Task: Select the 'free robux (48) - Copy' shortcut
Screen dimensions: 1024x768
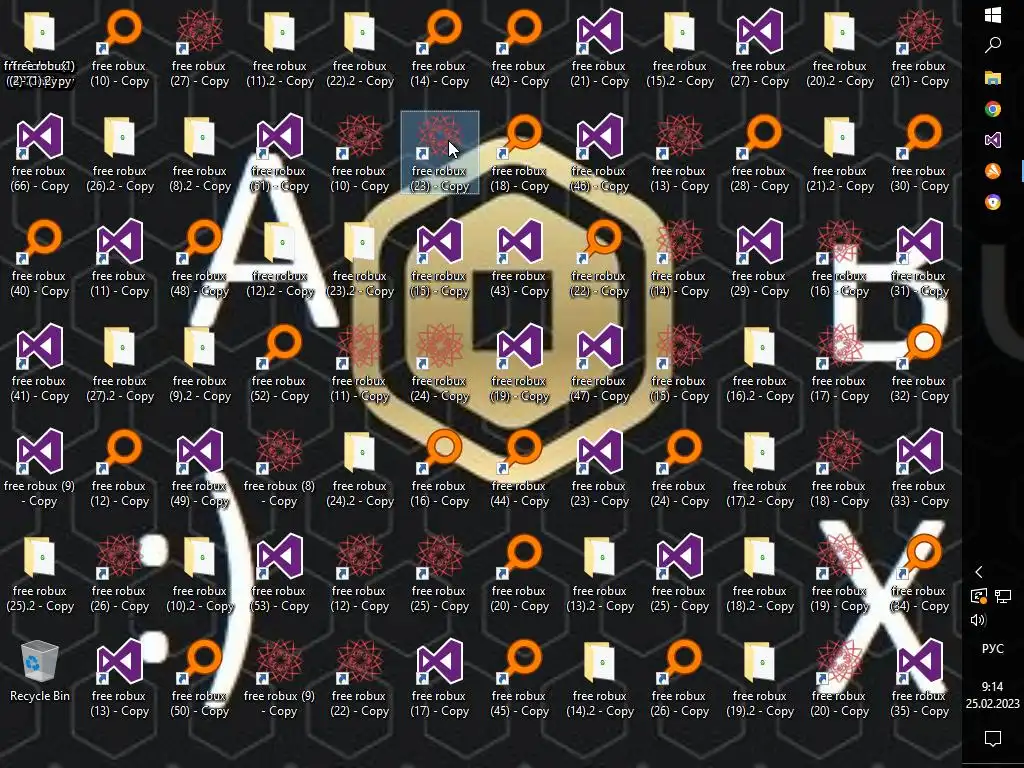Action: point(200,258)
